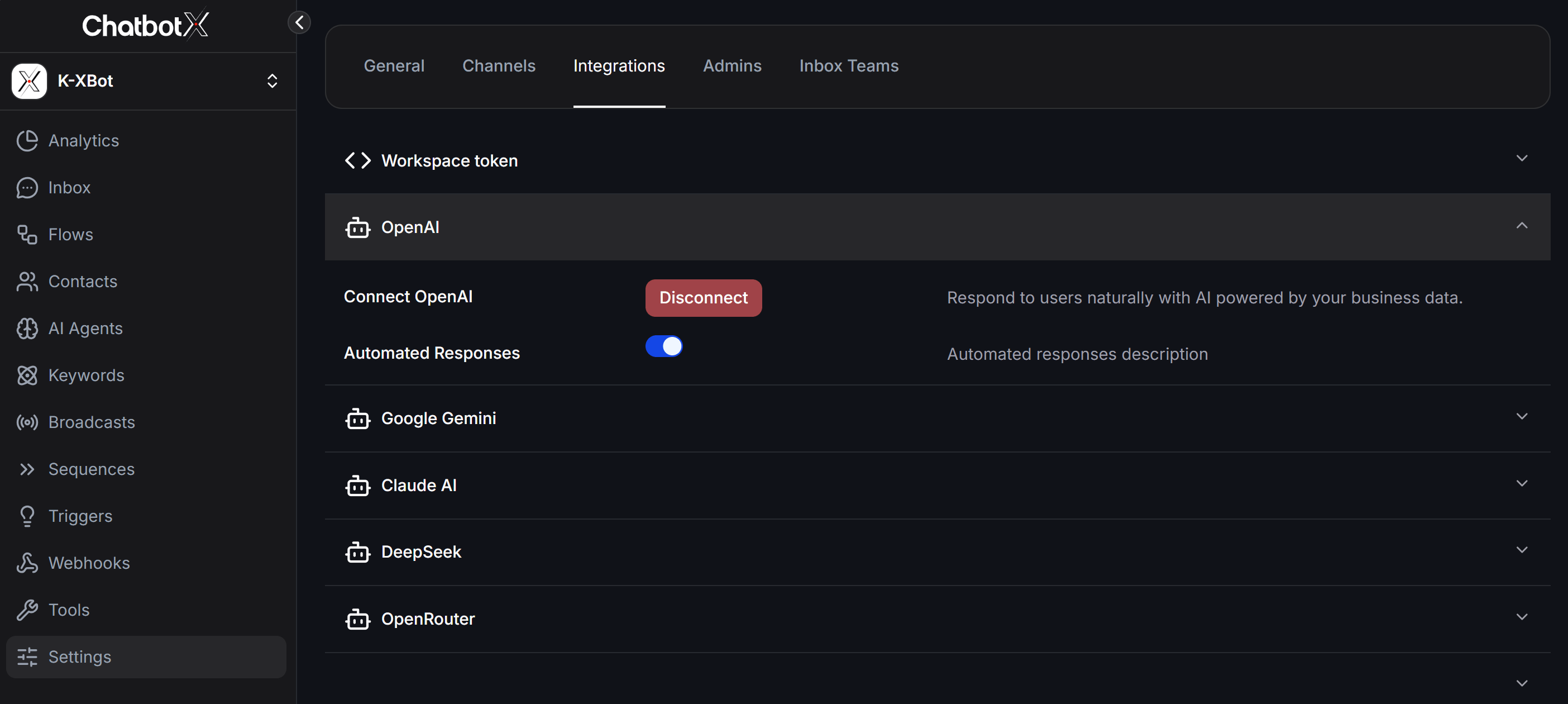Viewport: 1568px width, 704px height.
Task: Expand the section below OpenRouter
Action: tap(1521, 683)
